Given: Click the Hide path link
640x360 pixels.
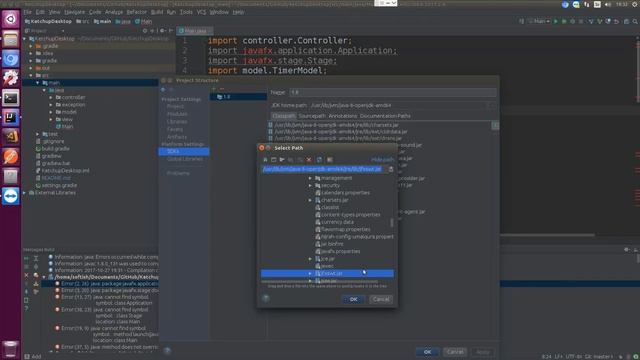Looking at the screenshot, I should (382, 160).
